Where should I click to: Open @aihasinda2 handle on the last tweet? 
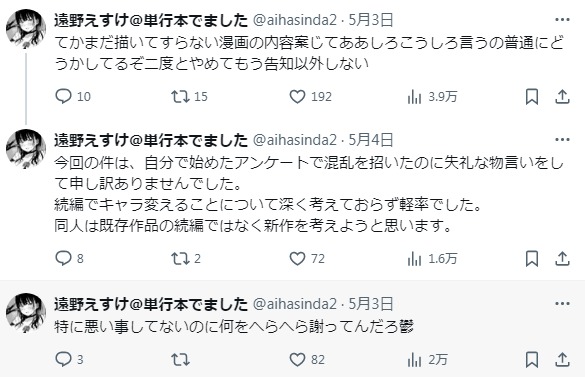[x=295, y=304]
